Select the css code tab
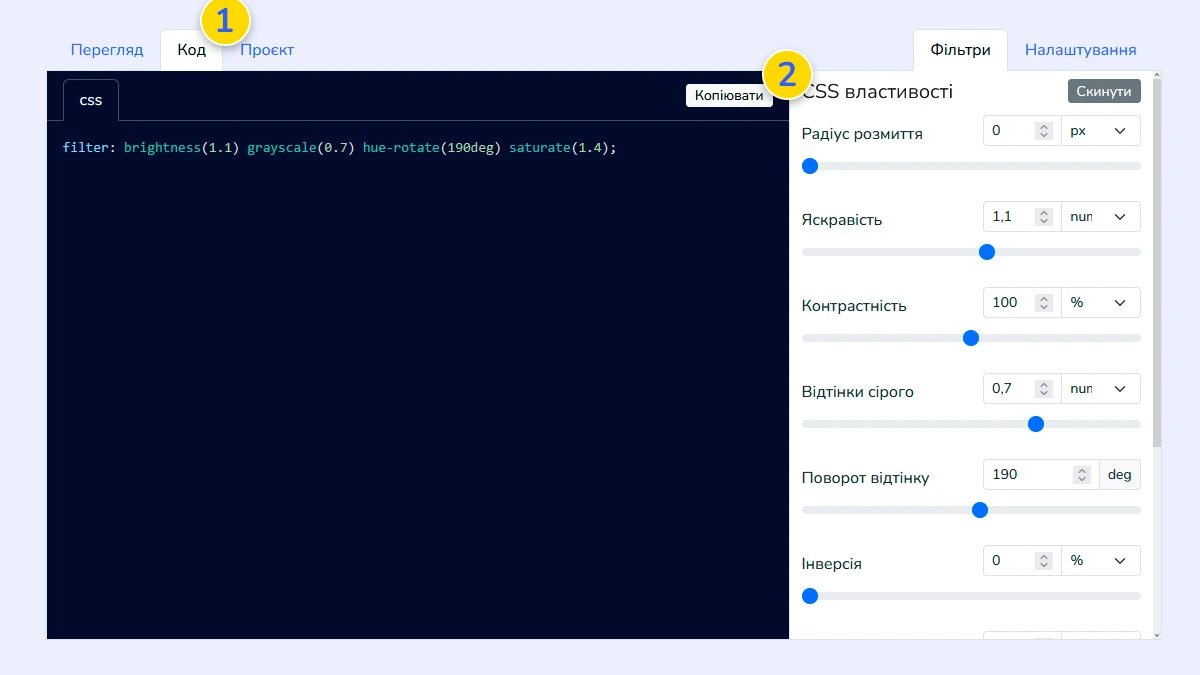Image resolution: width=1200 pixels, height=675 pixels. 91,101
